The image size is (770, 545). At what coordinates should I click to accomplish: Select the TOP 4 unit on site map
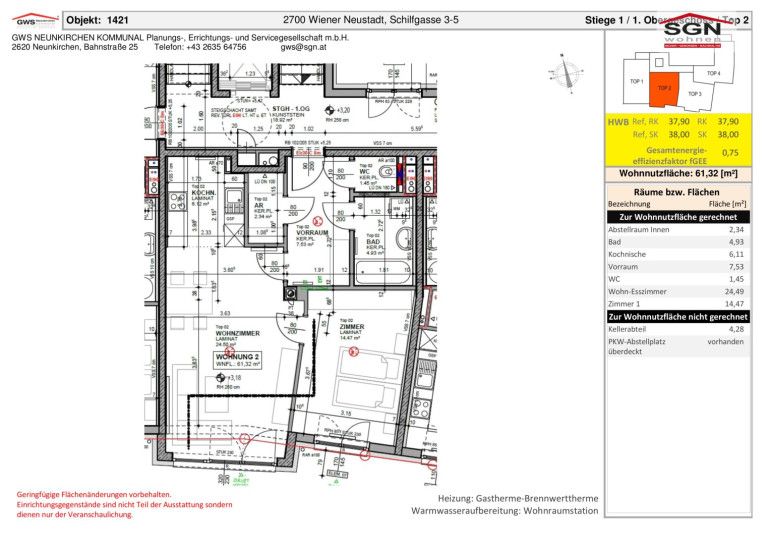[713, 74]
